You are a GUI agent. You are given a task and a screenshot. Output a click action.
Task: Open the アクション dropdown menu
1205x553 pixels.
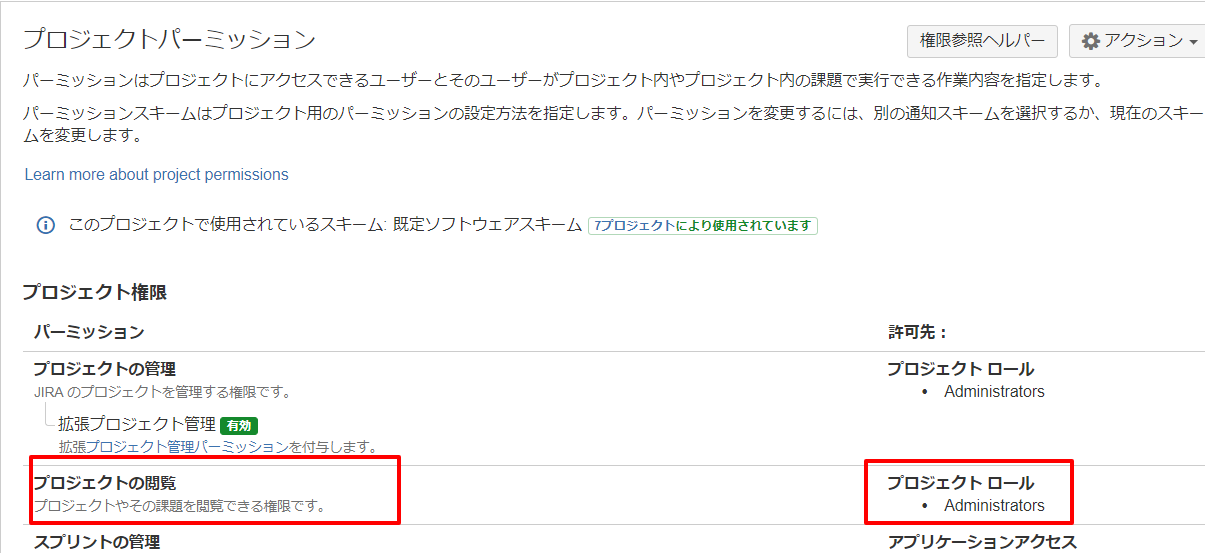(1137, 41)
